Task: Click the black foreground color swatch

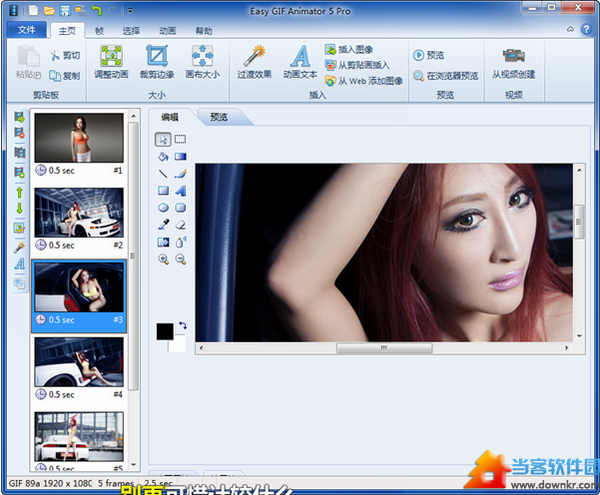Action: click(165, 332)
